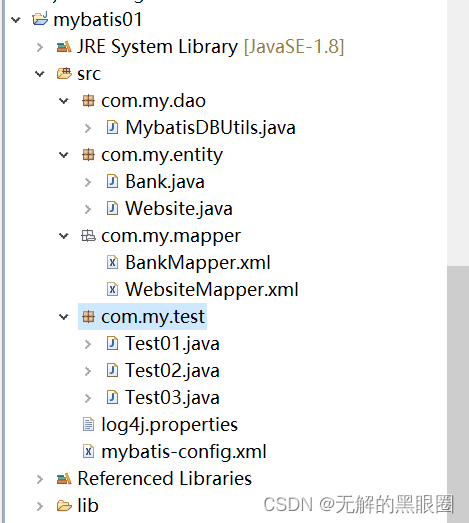Expand the Test02.java node
The height and width of the screenshot is (523, 469).
pyautogui.click(x=88, y=371)
